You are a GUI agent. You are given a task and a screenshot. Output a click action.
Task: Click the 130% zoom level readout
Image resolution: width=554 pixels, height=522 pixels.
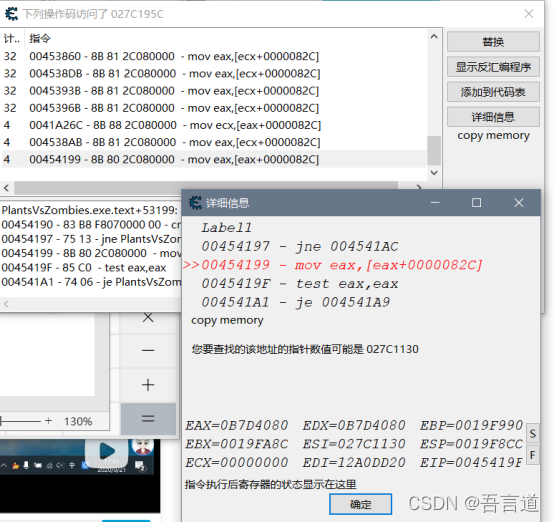click(x=78, y=421)
